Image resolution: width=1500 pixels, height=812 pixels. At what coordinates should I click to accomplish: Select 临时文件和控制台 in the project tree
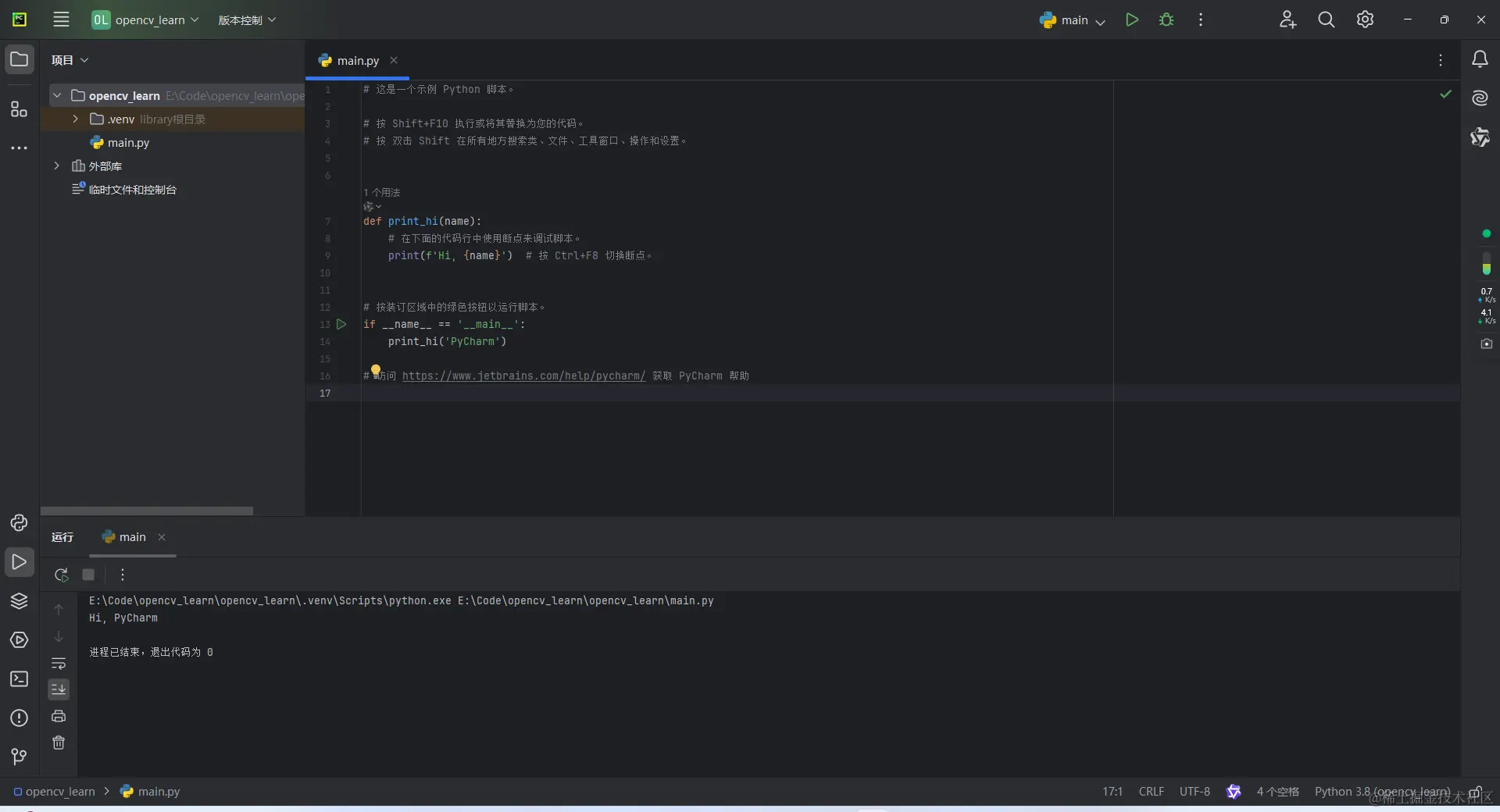point(133,189)
